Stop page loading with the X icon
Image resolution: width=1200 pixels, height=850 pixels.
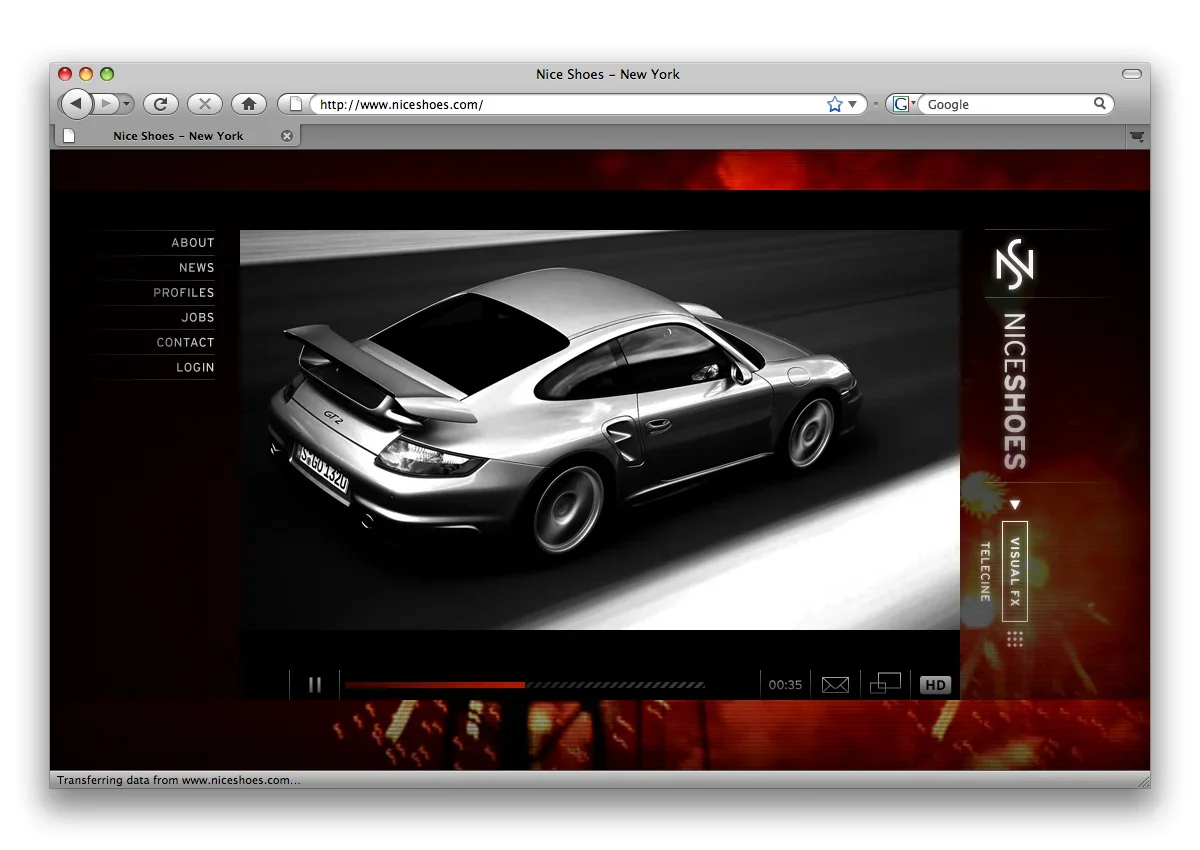(204, 103)
